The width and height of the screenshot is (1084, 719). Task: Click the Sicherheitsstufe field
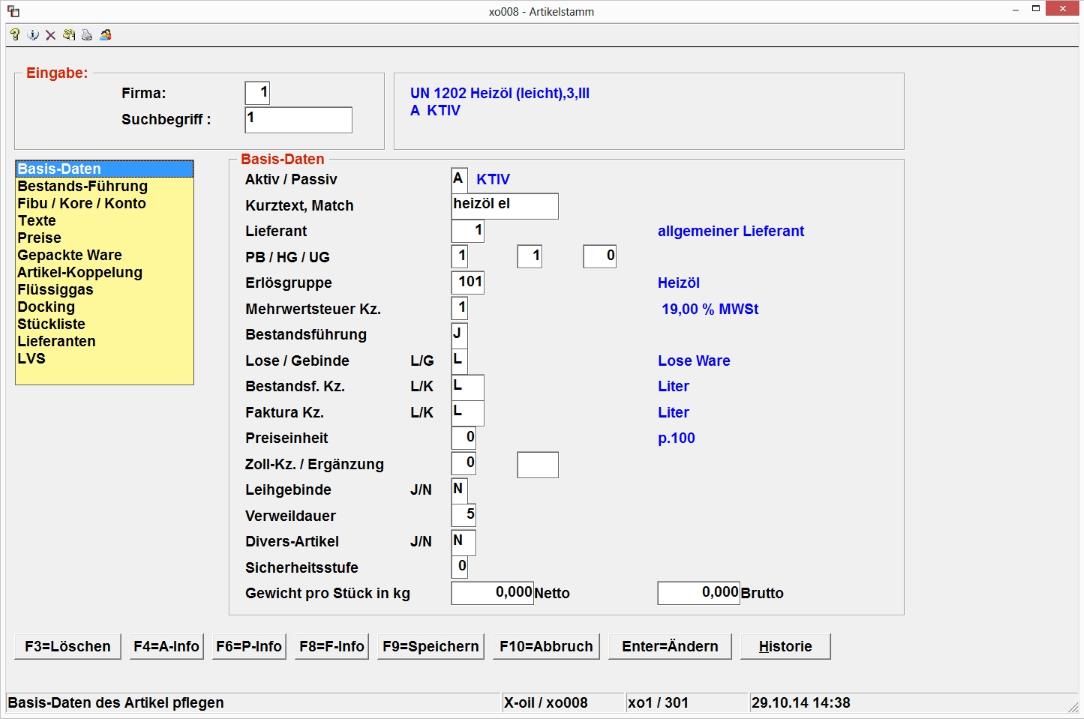[x=459, y=567]
